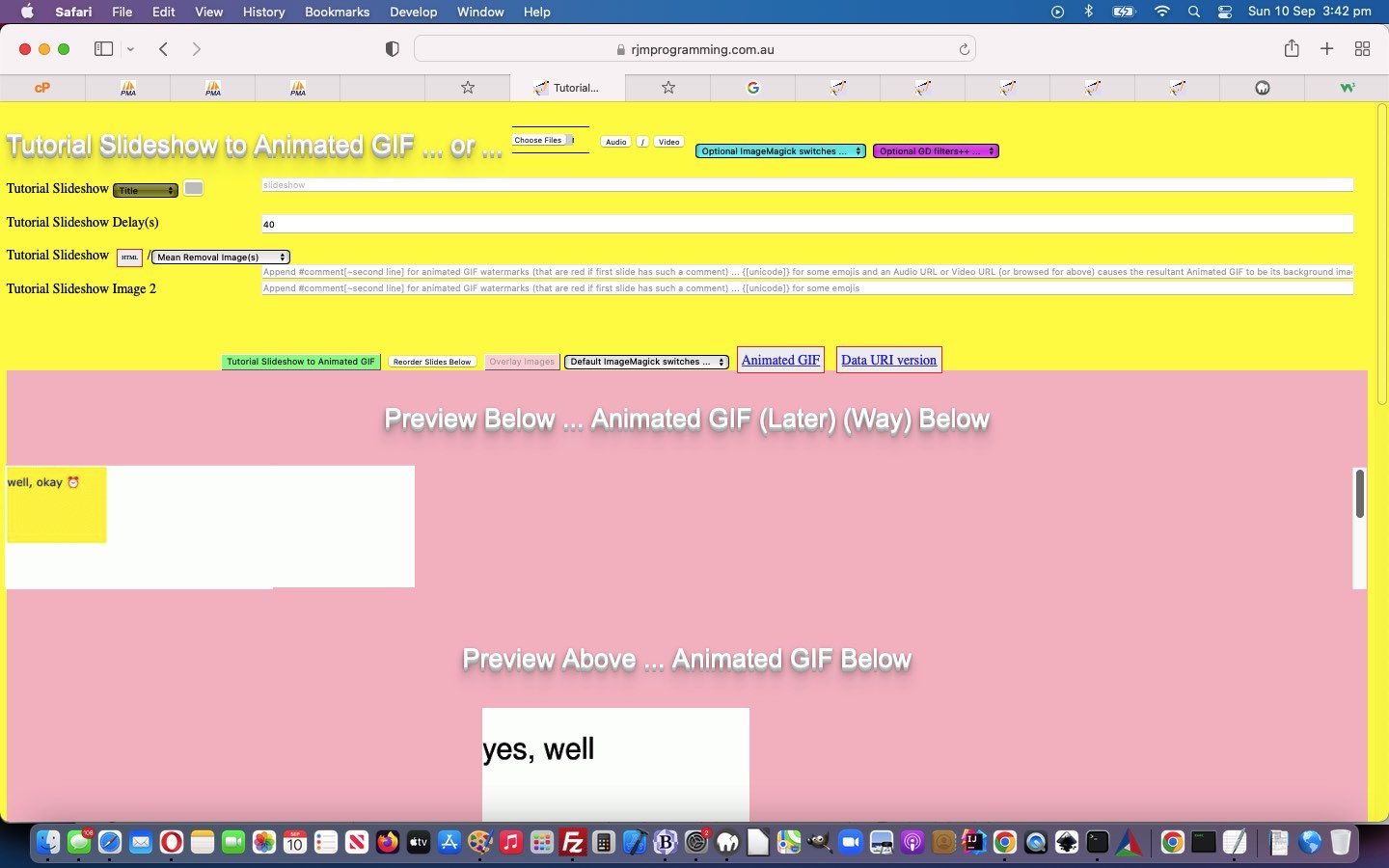Switch to the Google tab
Image resolution: width=1389 pixels, height=868 pixels.
point(753,88)
